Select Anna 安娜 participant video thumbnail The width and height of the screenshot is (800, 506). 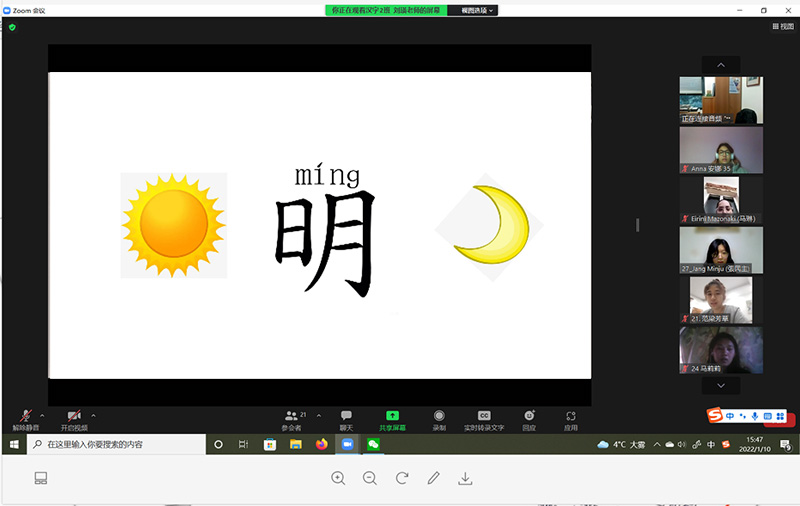point(721,150)
